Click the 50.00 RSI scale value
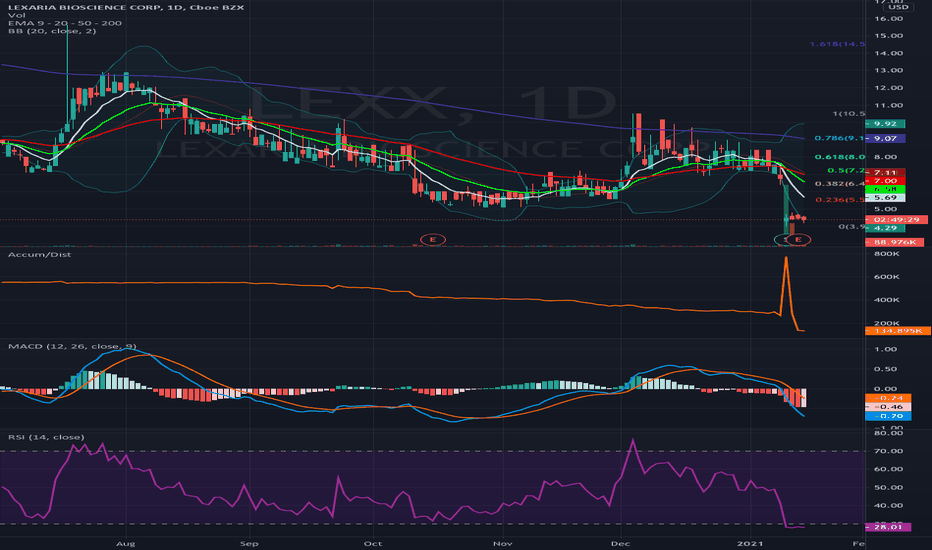Screen dimensions: 932x550 click(889, 487)
